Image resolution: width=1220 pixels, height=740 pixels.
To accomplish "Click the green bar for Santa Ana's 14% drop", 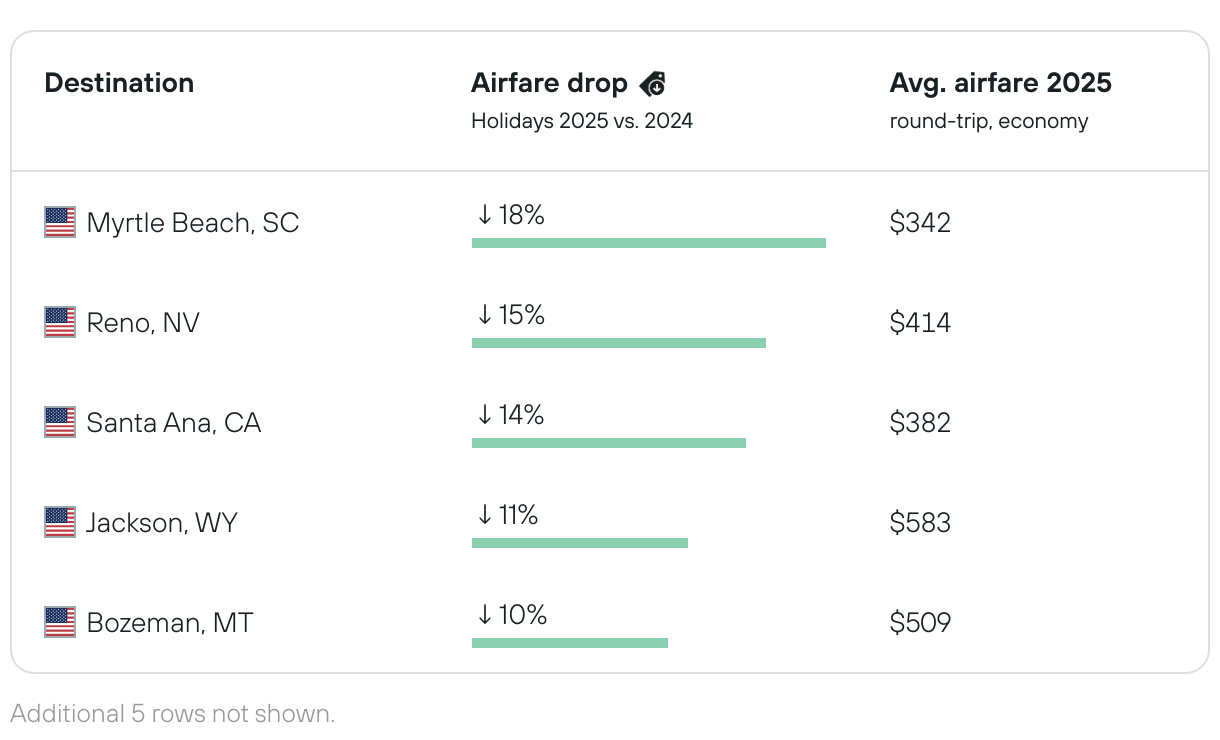I will tap(608, 443).
